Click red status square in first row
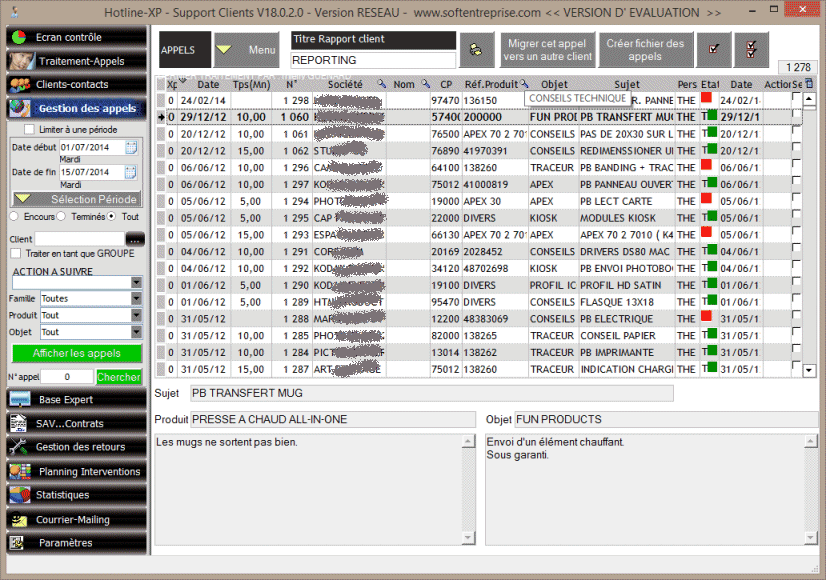 (706, 98)
